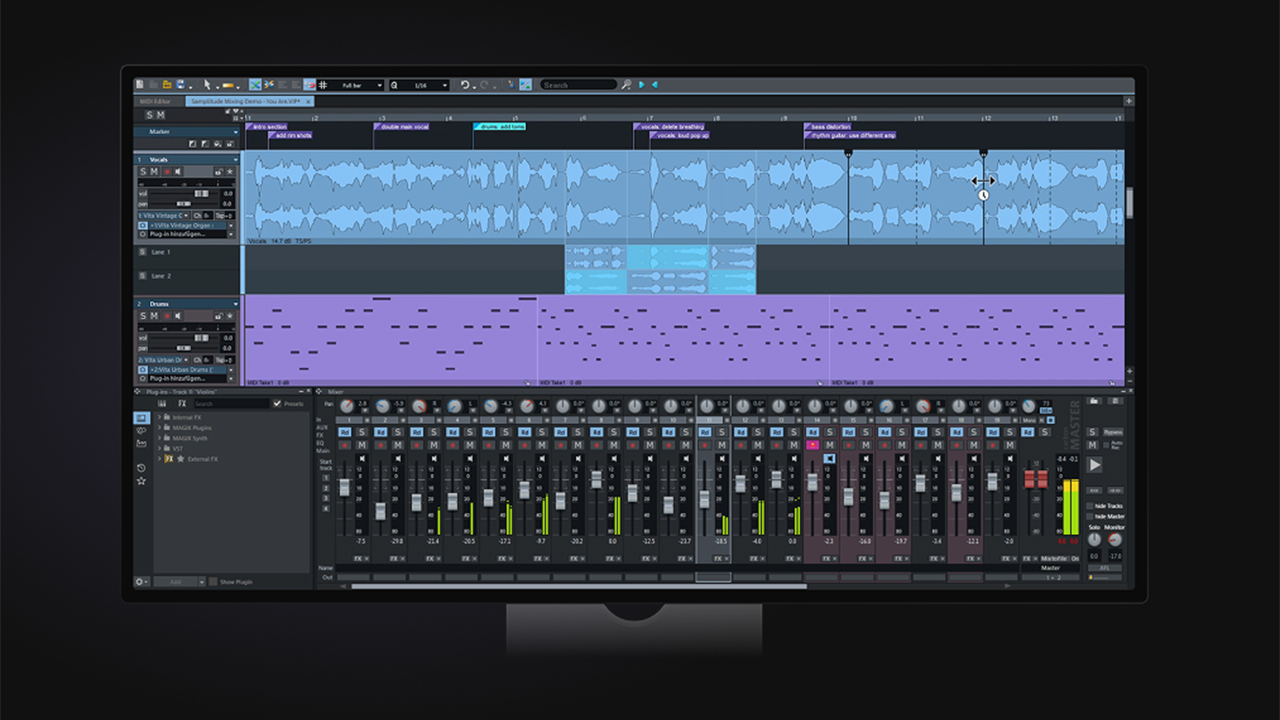The height and width of the screenshot is (720, 1280).
Task: Click the speaker icon on mixer channel 1
Action: [x=362, y=459]
